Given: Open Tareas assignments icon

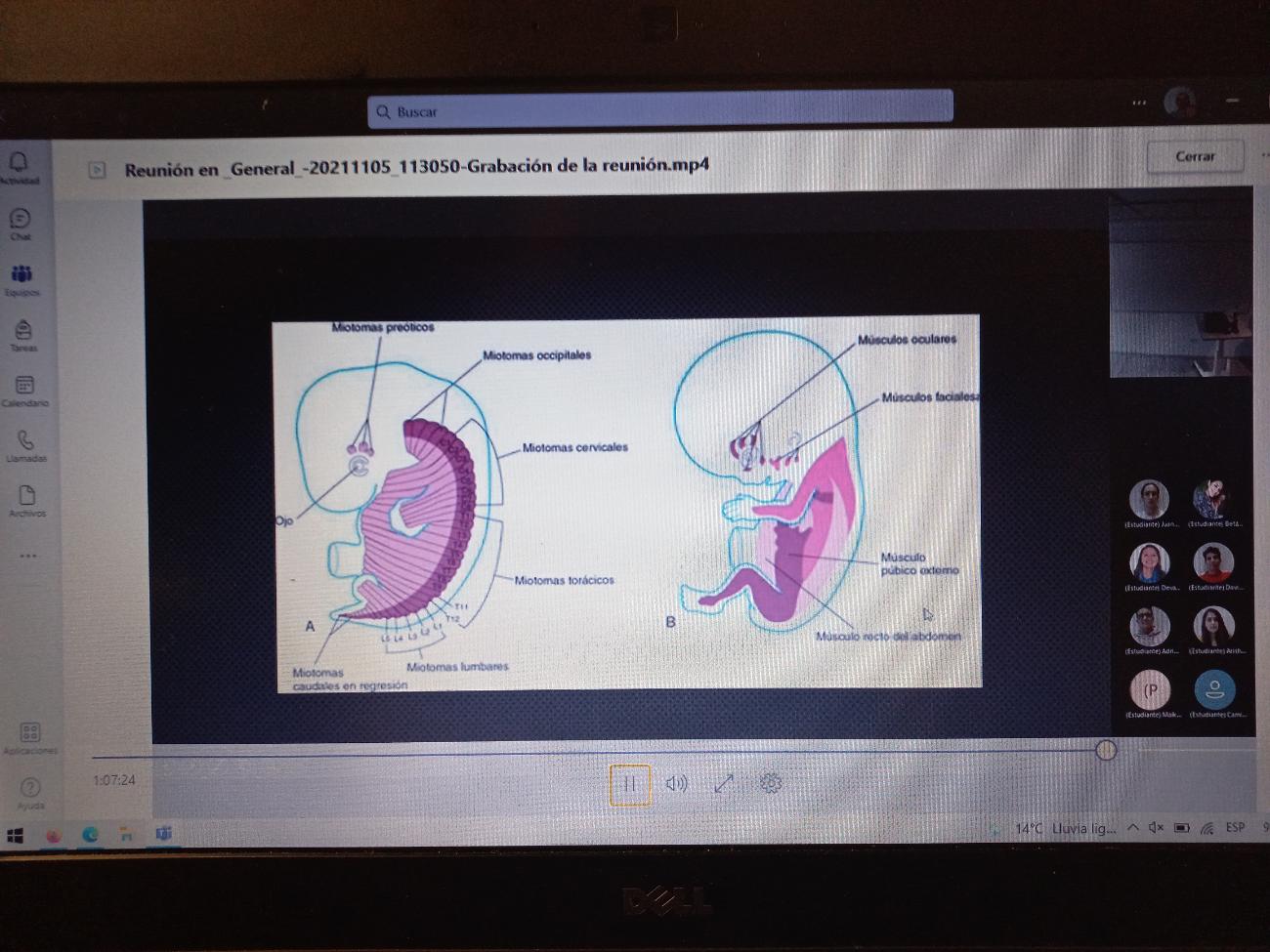Looking at the screenshot, I should [23, 331].
